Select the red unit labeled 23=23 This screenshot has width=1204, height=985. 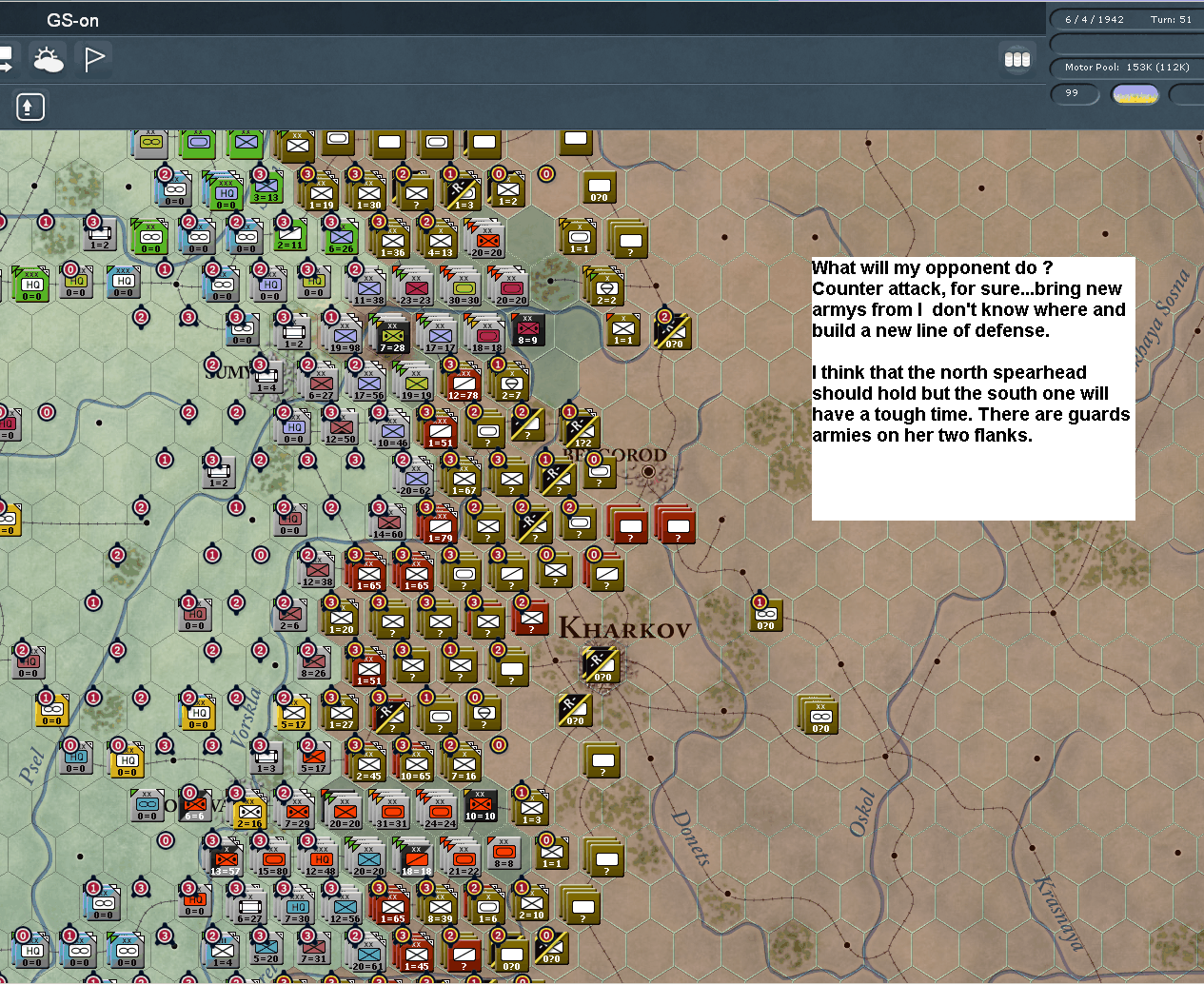[416, 288]
